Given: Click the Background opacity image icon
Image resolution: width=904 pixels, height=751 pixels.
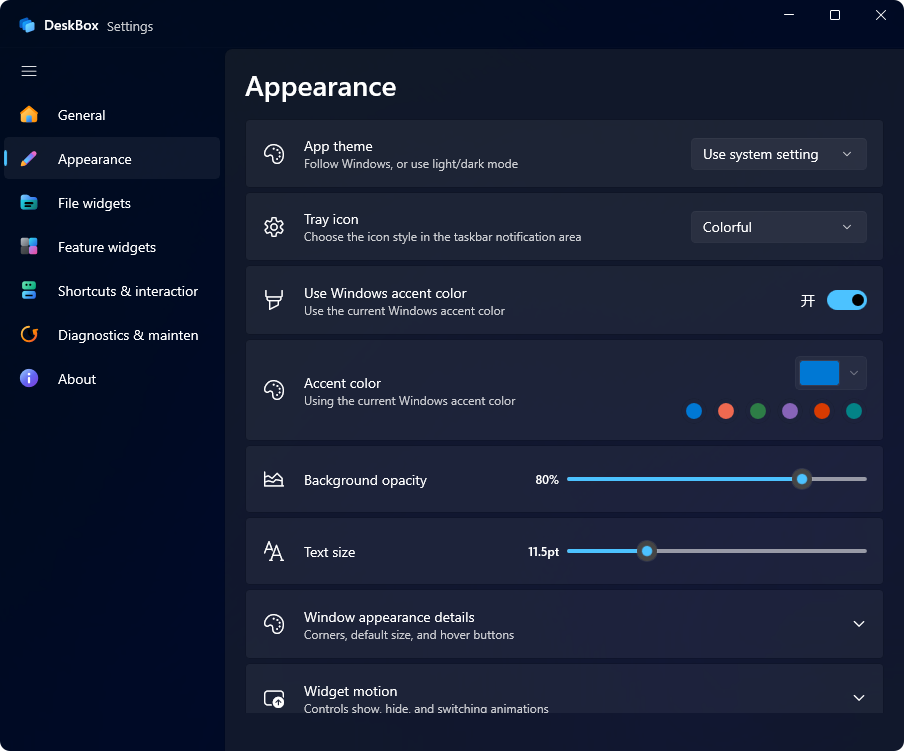Looking at the screenshot, I should point(273,480).
